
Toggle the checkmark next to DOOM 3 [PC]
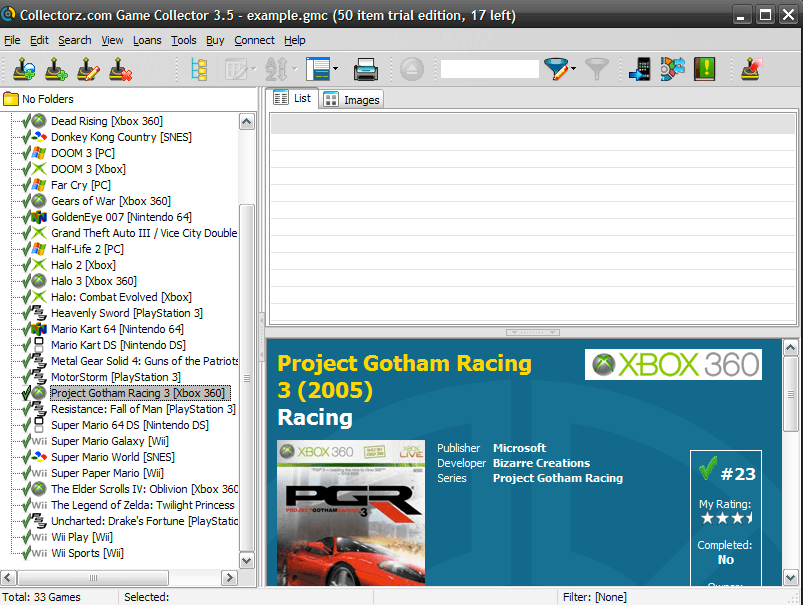point(24,153)
